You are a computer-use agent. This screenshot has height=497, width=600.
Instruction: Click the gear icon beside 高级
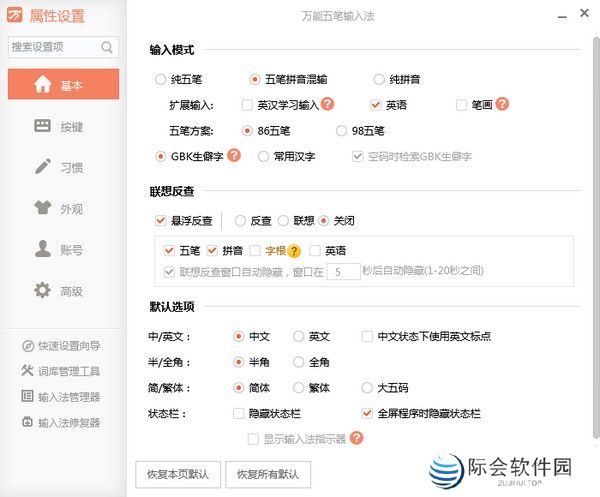[x=42, y=290]
